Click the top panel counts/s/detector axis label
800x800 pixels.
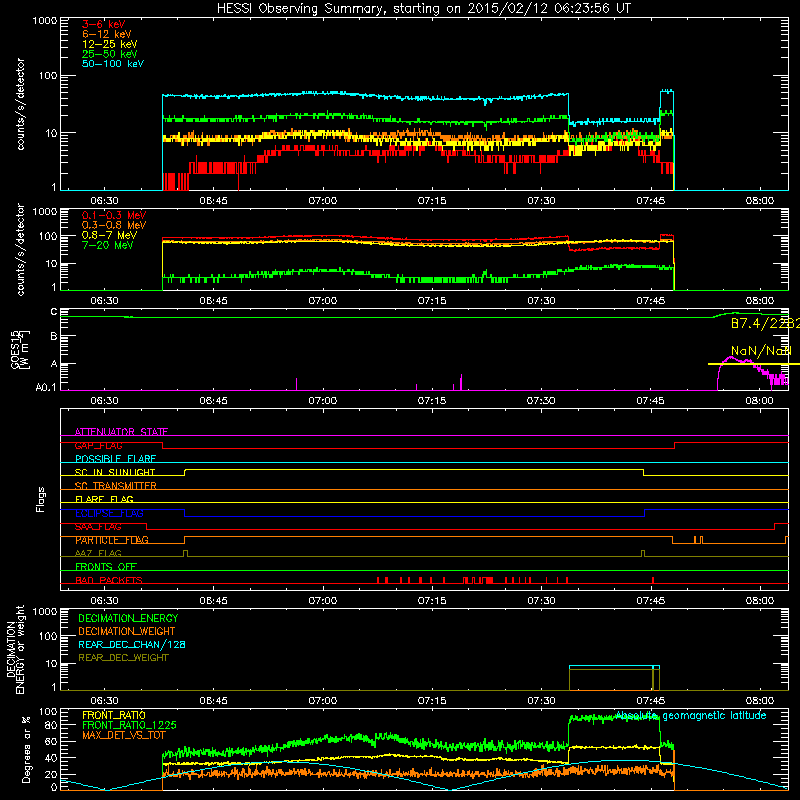20,104
